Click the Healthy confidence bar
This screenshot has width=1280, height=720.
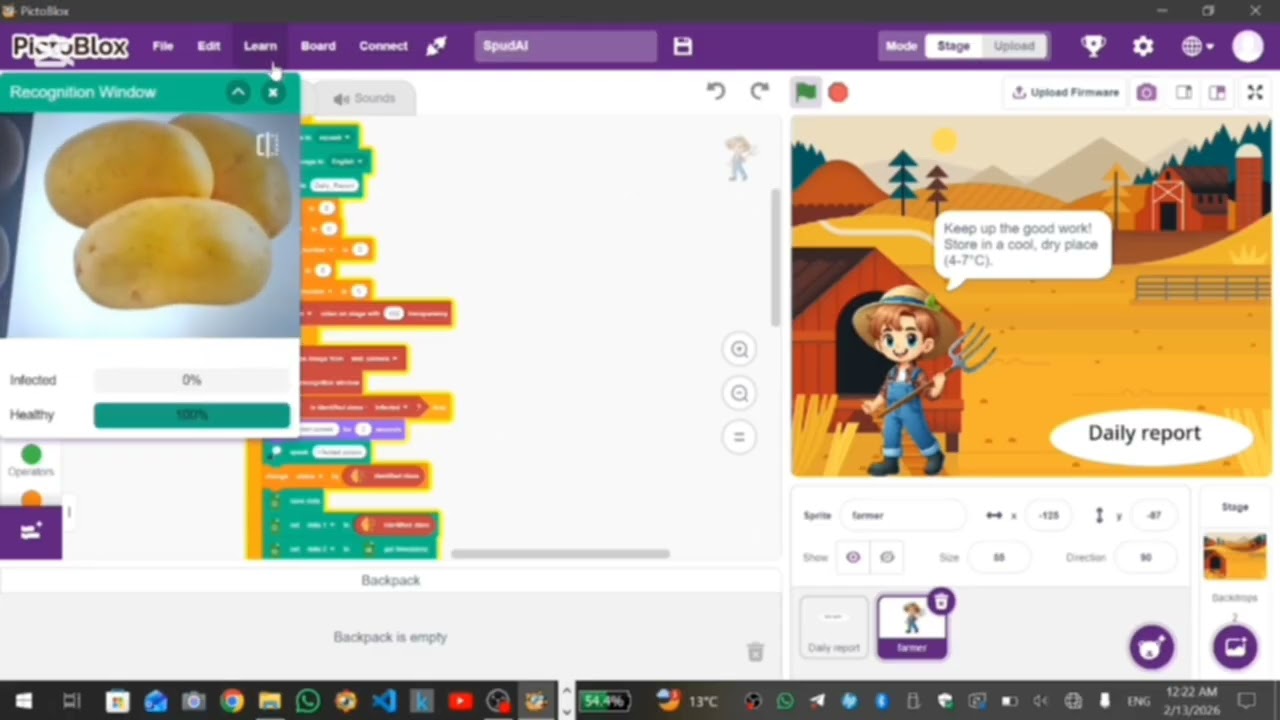pos(192,415)
